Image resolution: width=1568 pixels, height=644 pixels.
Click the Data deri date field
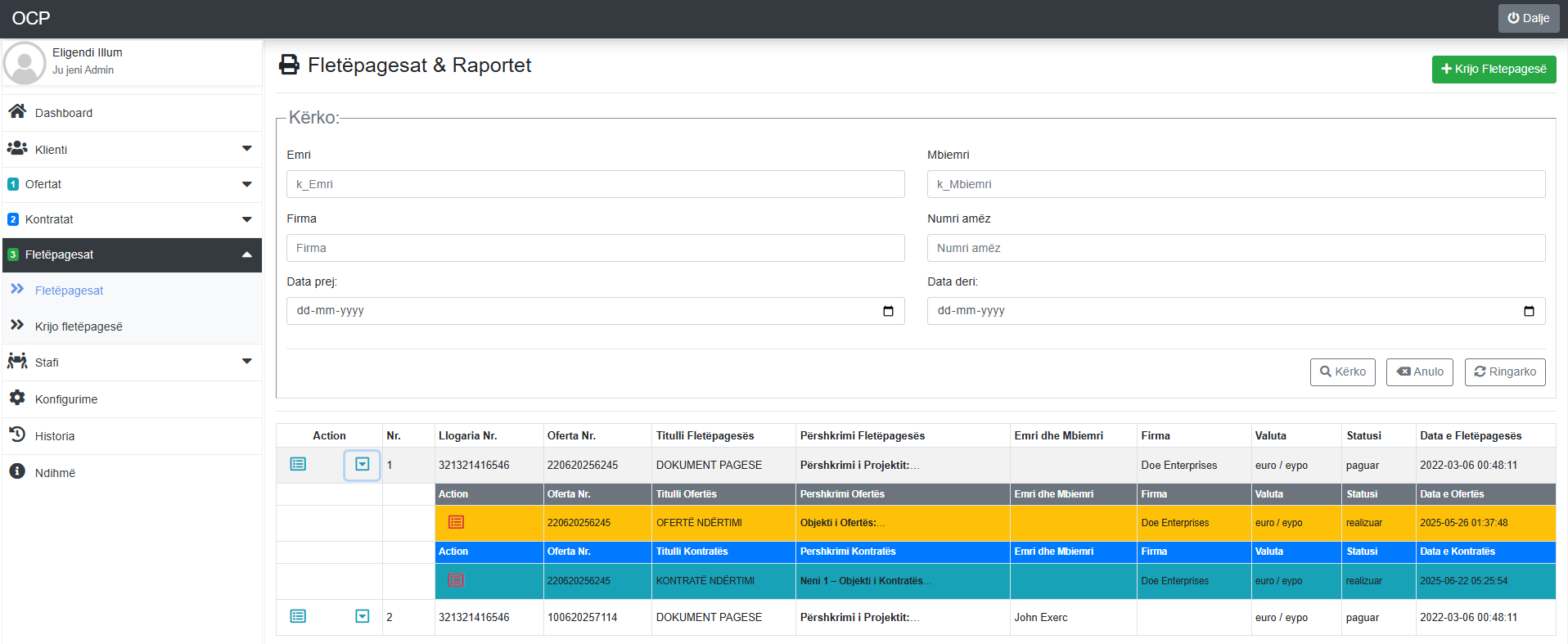click(1236, 311)
